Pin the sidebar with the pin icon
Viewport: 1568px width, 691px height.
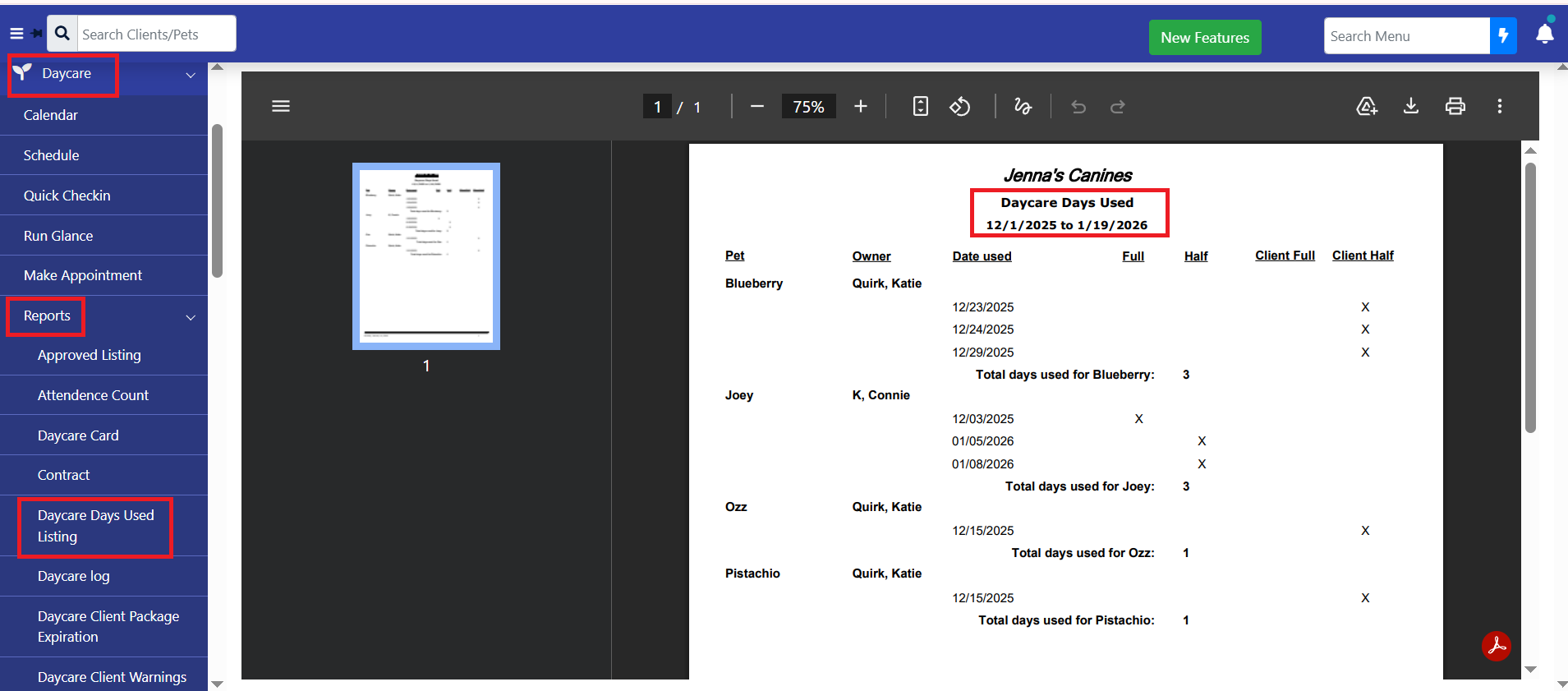(37, 34)
